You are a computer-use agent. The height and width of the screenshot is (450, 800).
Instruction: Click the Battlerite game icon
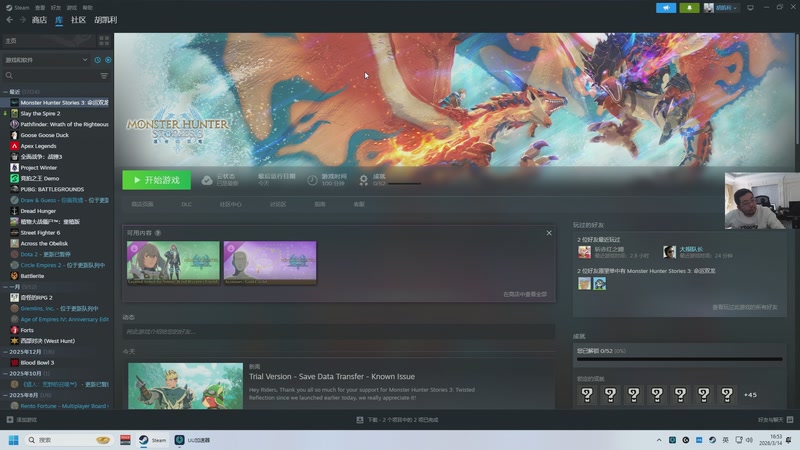(14, 276)
